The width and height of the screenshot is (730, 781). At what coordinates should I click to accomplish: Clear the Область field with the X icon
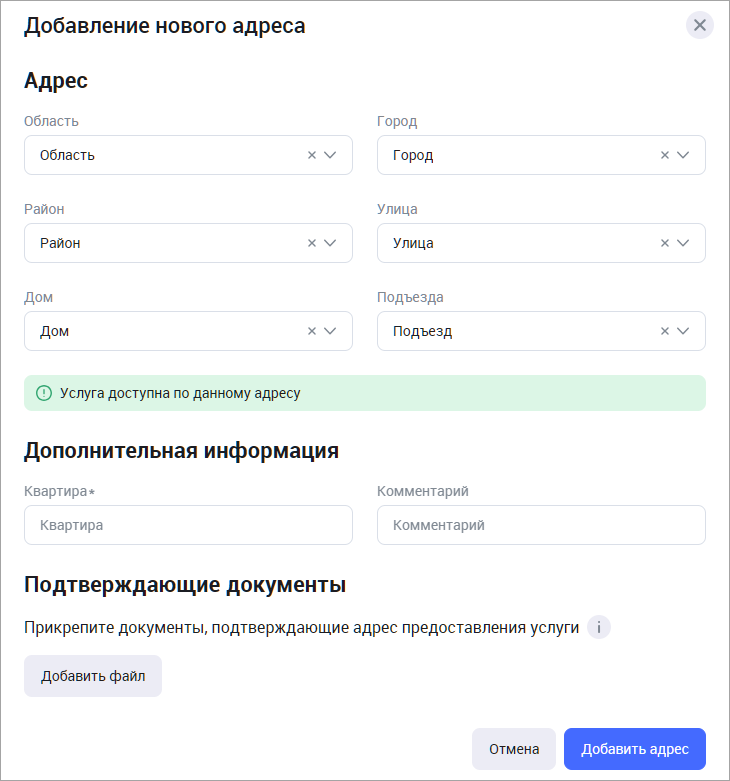coord(312,155)
